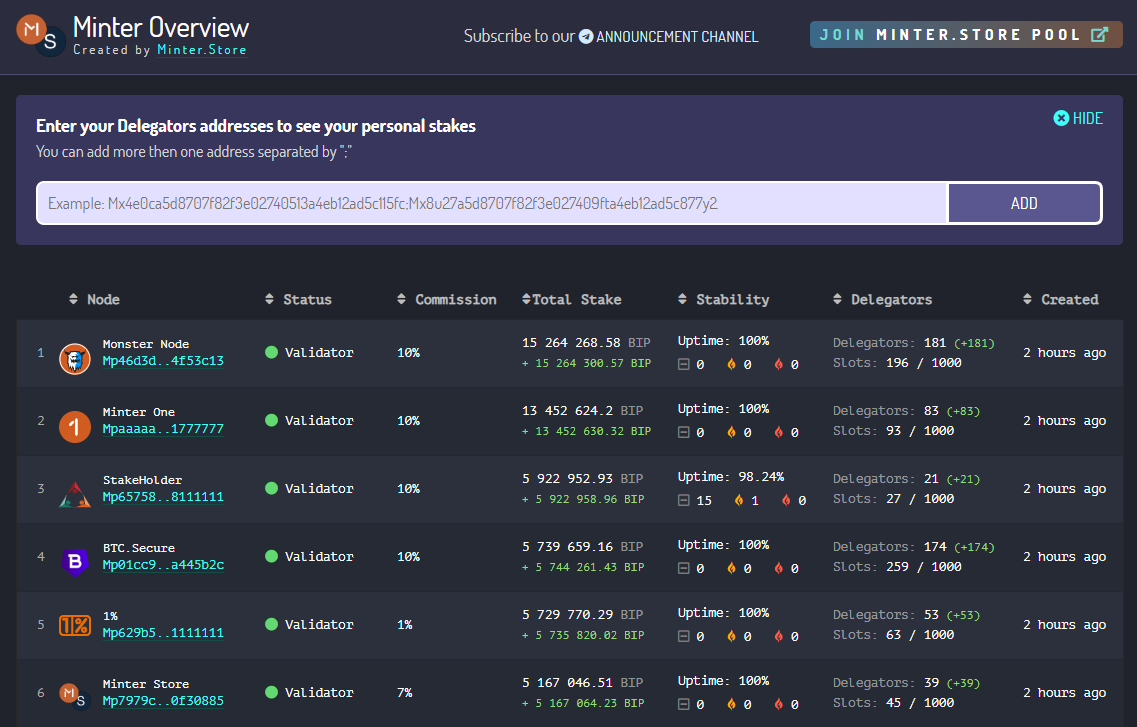Open Minter Store row avatar icon
This screenshot has height=727, width=1137.
coord(73,695)
